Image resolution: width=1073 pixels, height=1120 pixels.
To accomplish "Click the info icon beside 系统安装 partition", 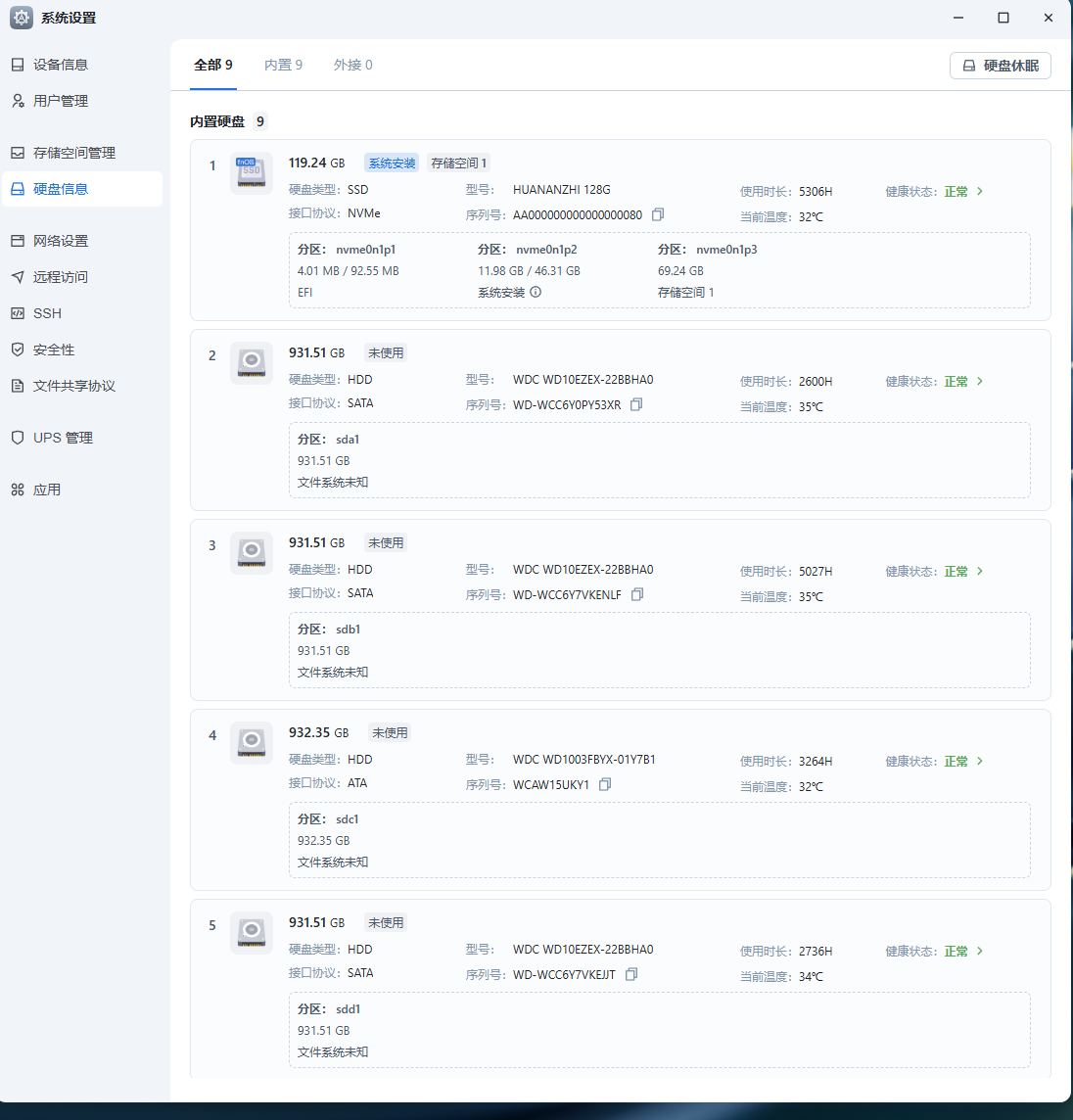I will coord(536,292).
